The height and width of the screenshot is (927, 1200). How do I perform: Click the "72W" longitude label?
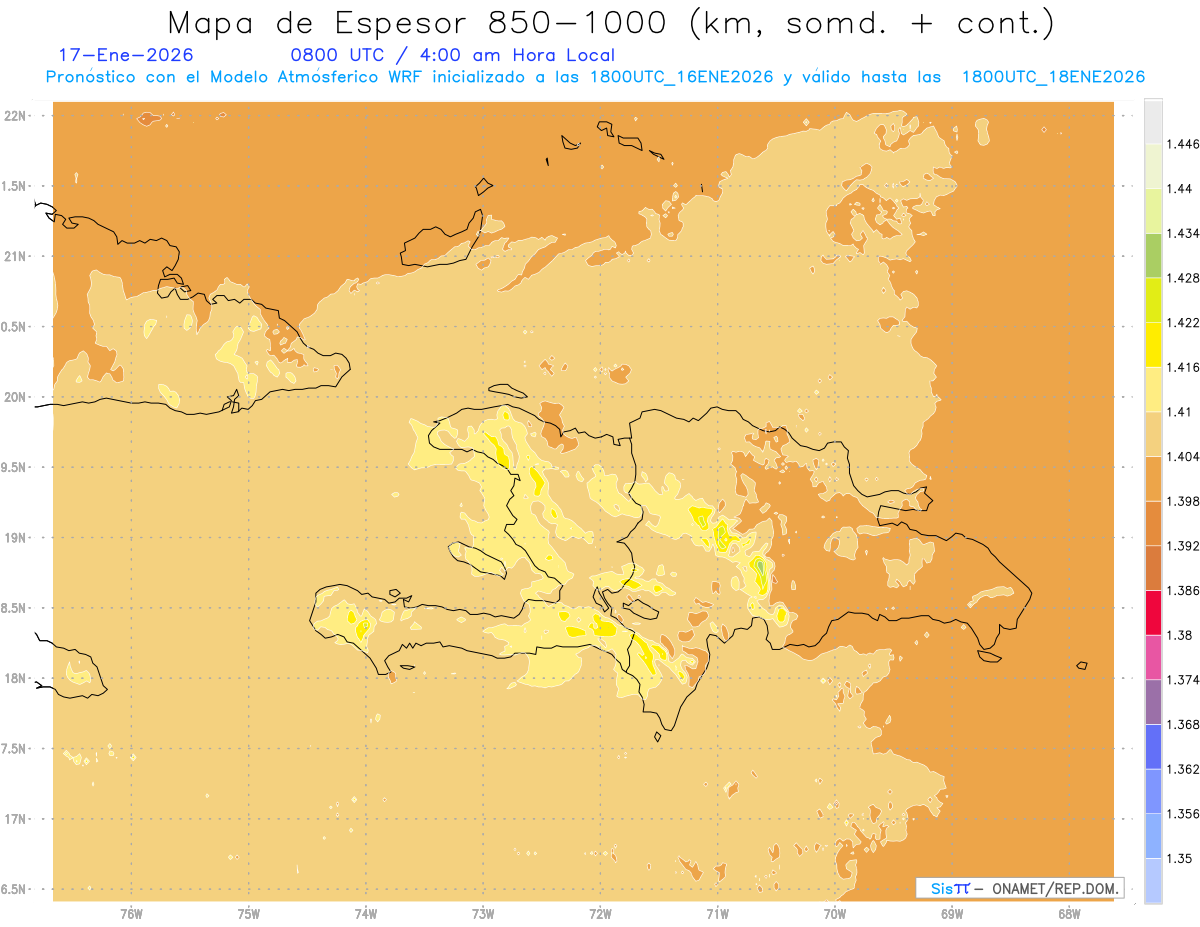[600, 913]
